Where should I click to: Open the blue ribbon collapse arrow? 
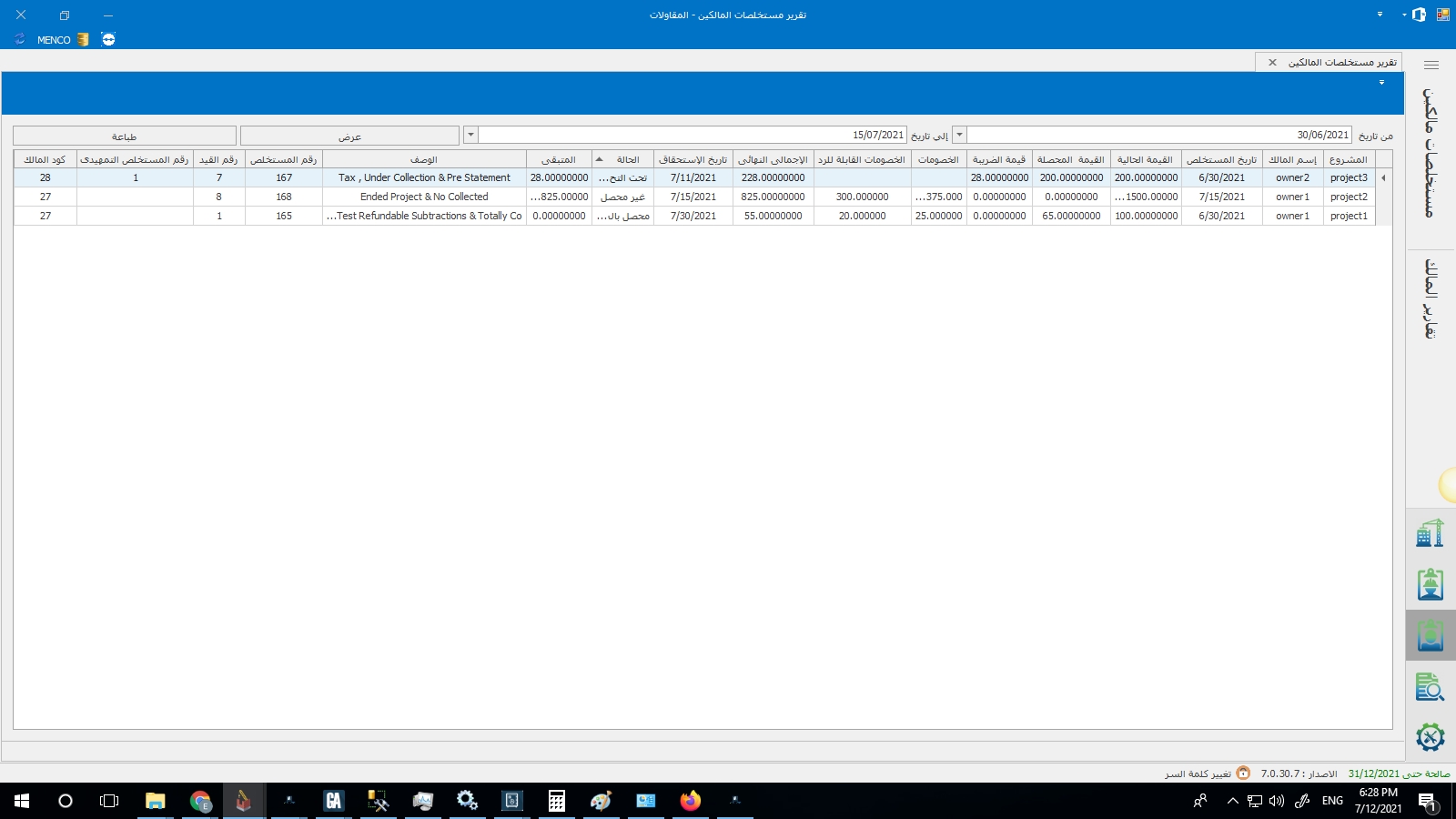click(x=1381, y=83)
